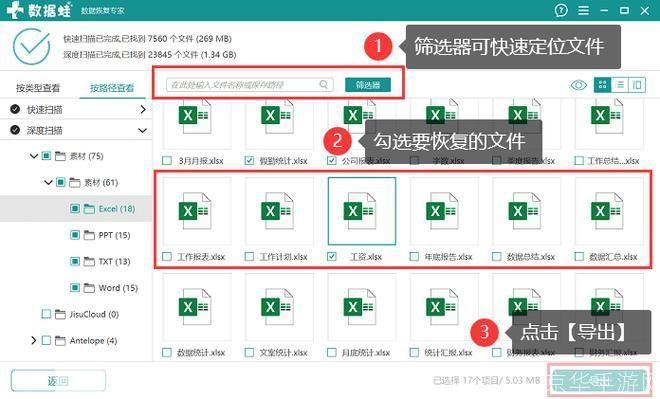
Task: Click the folder icon beside JisuCloud (0)
Action: point(61,314)
